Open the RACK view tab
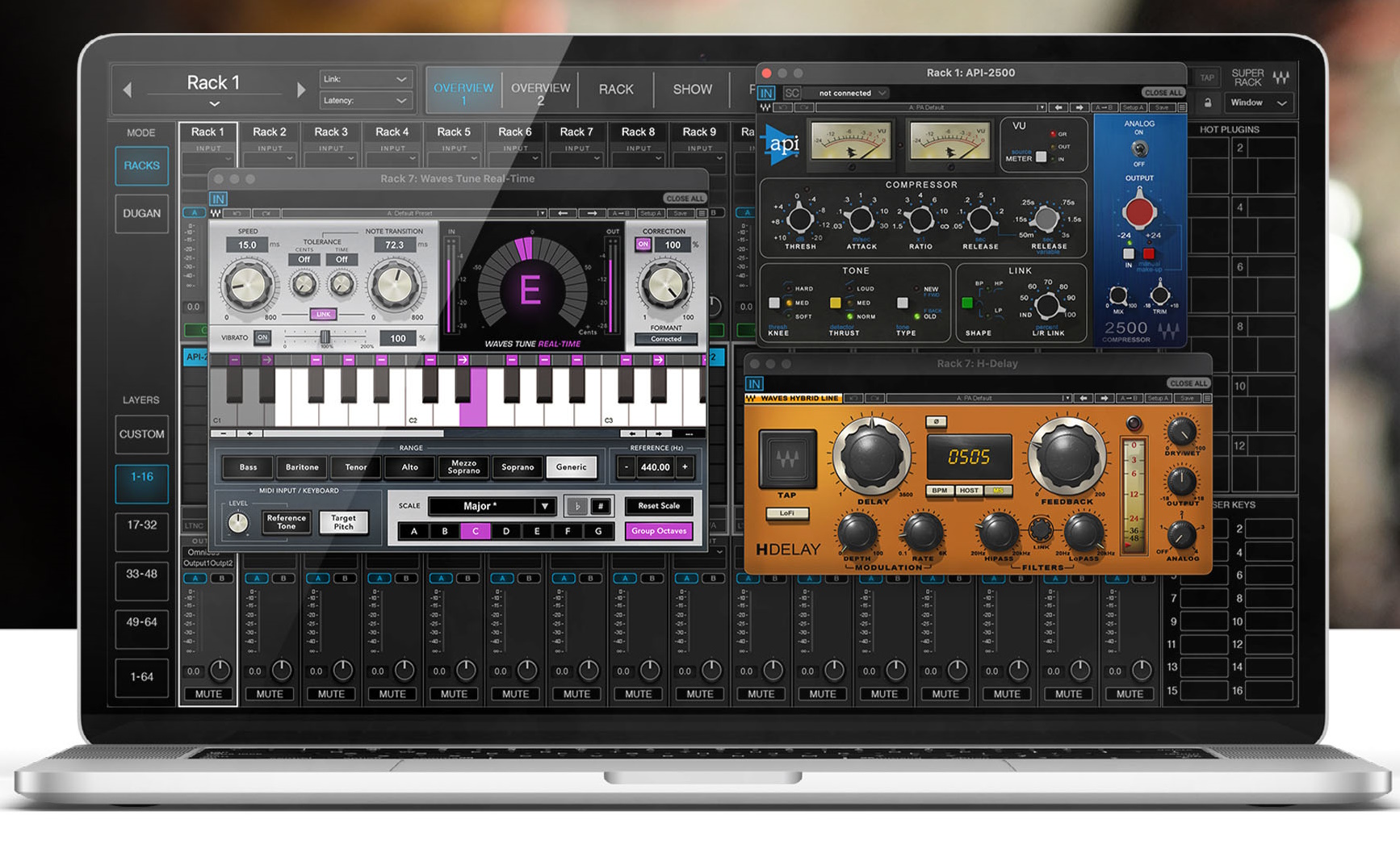 pos(616,90)
